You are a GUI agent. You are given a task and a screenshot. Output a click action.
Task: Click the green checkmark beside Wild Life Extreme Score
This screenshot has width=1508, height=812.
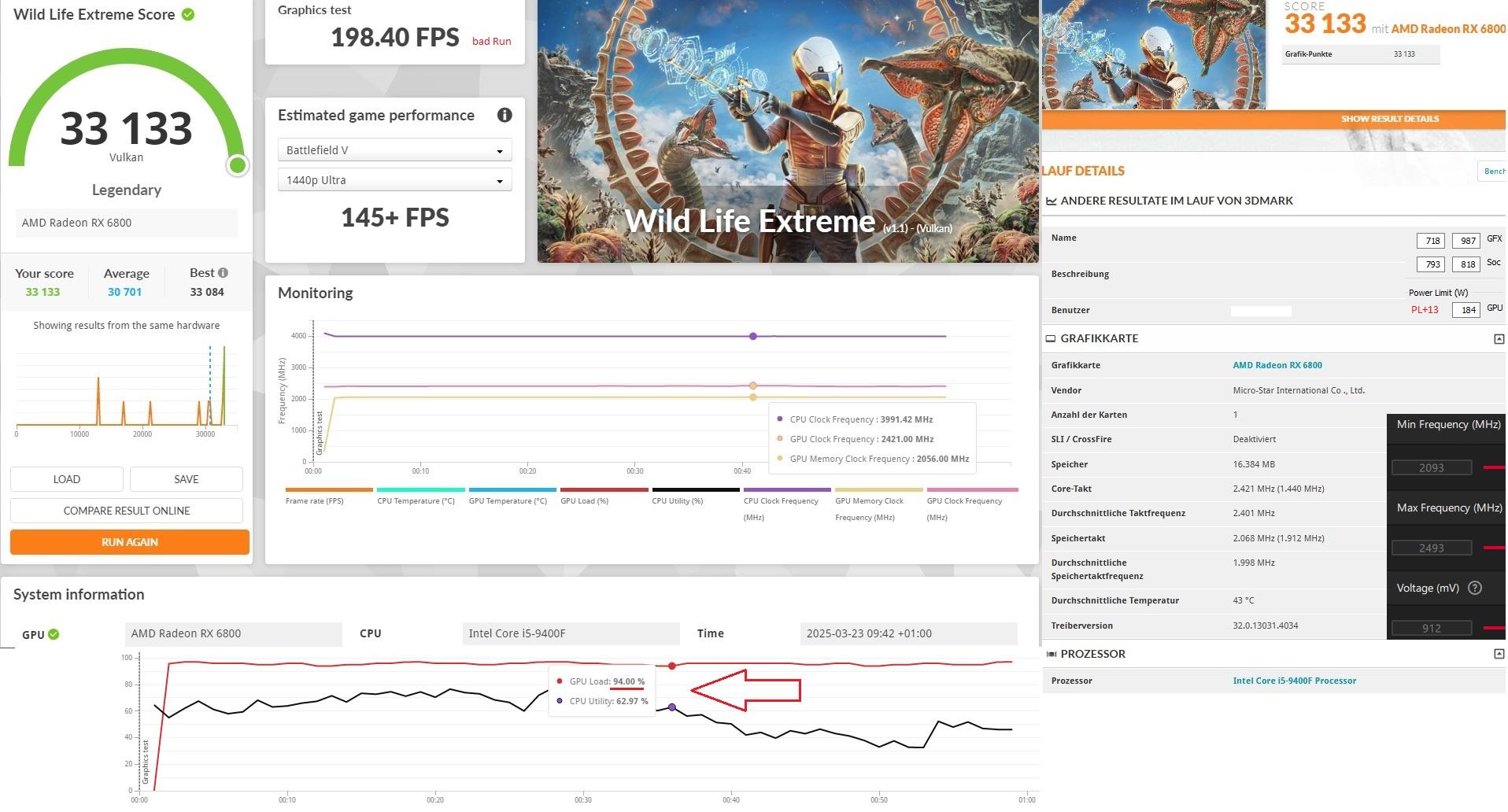click(x=188, y=14)
